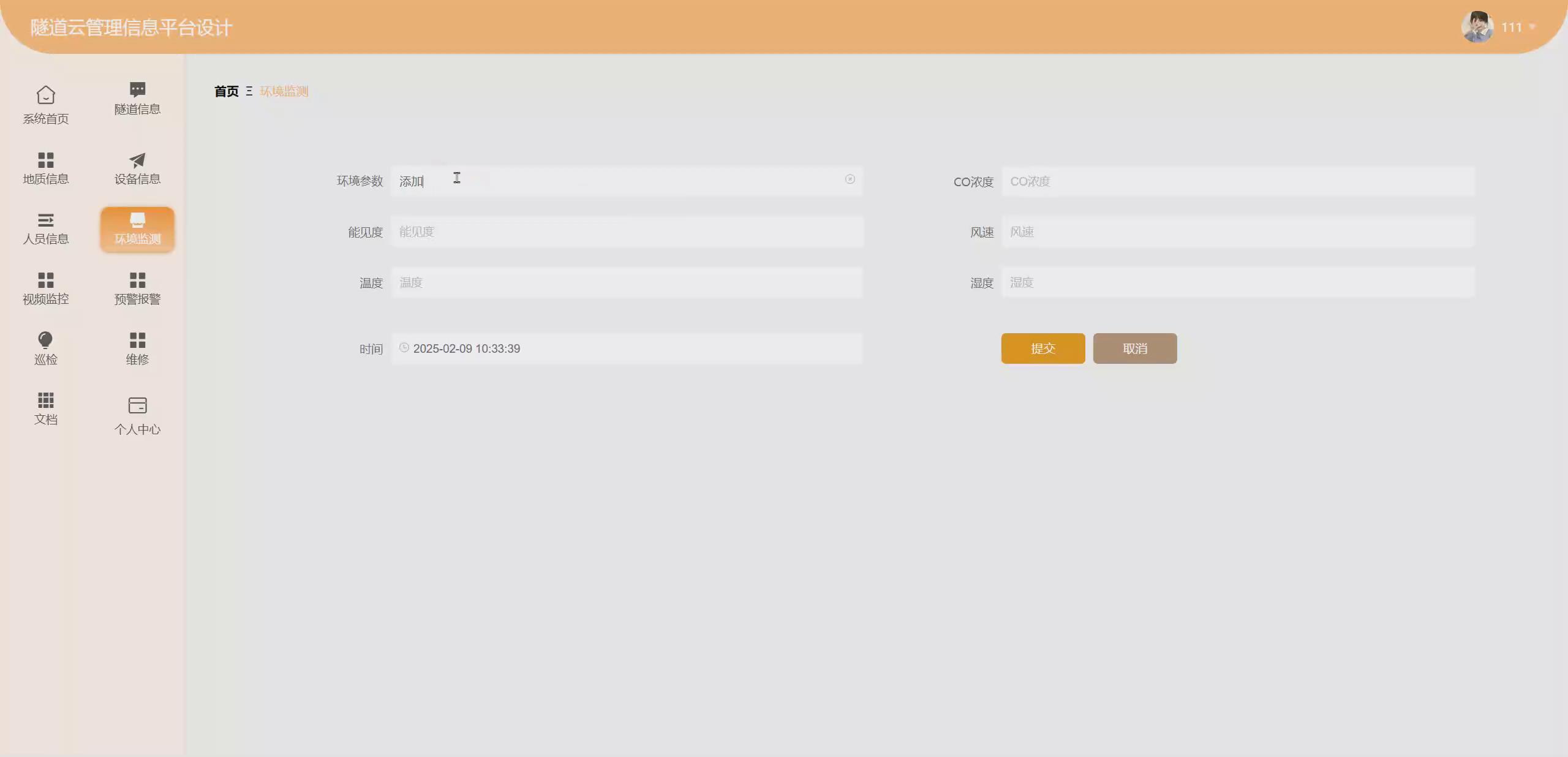
Task: Open the System Home (系统首页) icon
Action: (46, 96)
